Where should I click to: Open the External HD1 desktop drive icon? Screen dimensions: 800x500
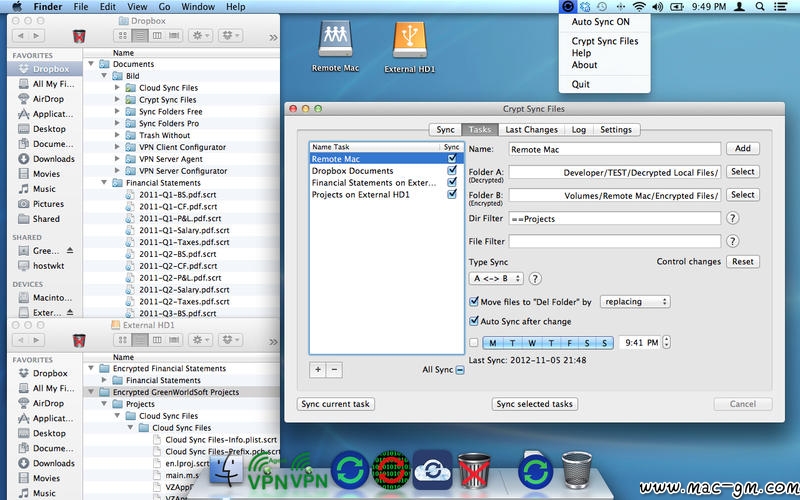click(x=410, y=40)
